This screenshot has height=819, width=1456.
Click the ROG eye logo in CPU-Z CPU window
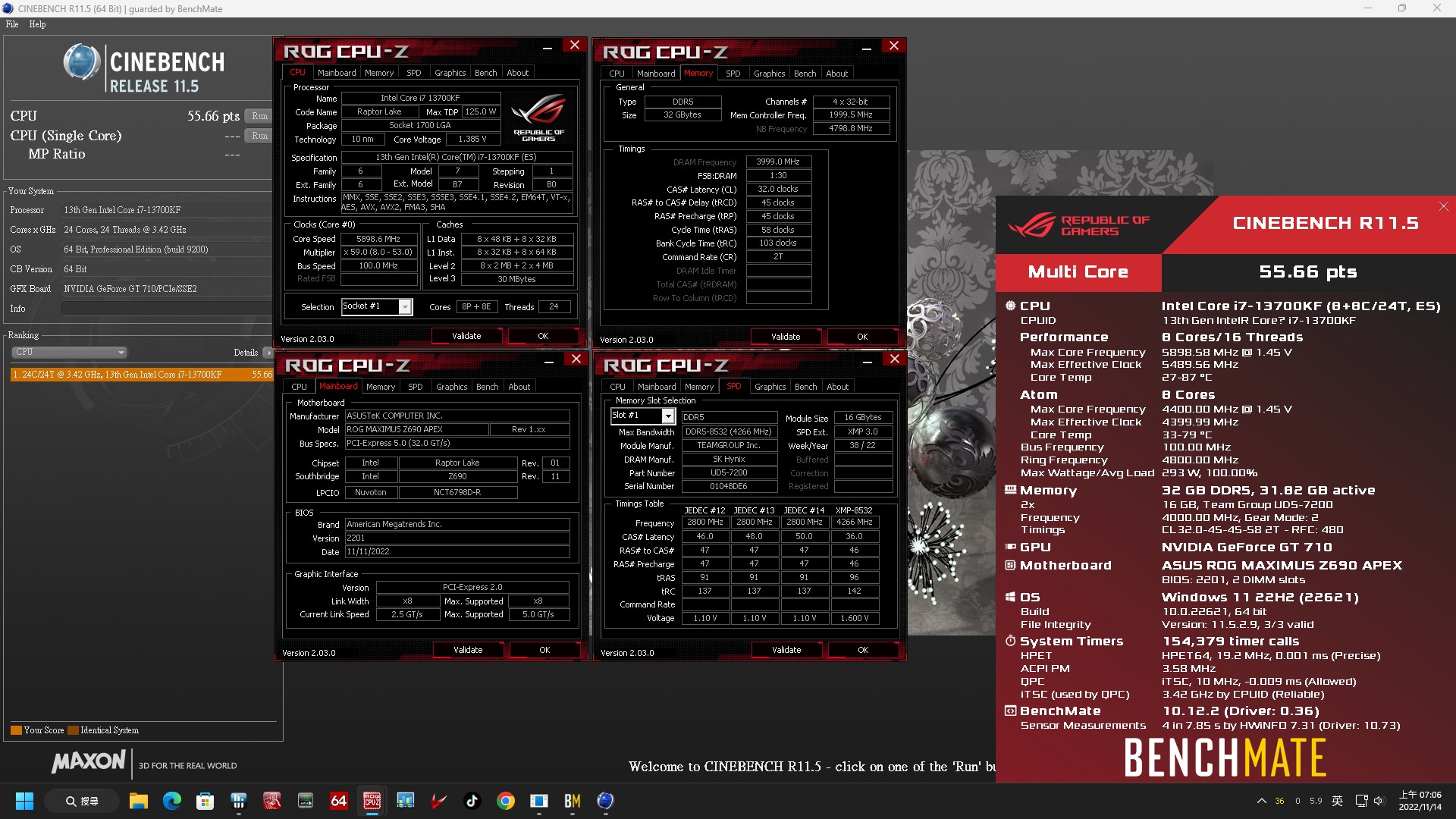pos(538,116)
